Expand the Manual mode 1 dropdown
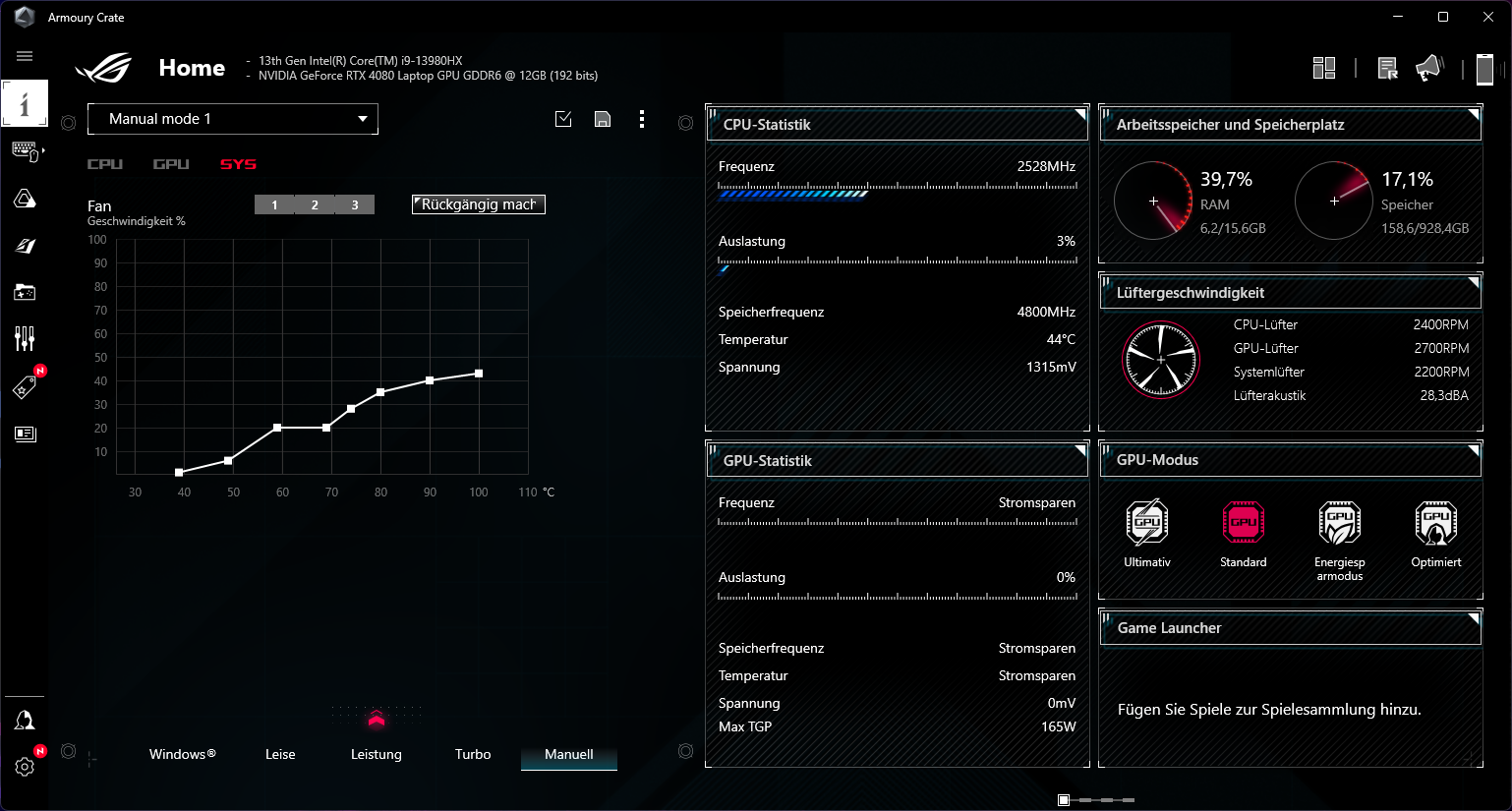Screen dimensions: 1512x811 pyautogui.click(x=233, y=119)
